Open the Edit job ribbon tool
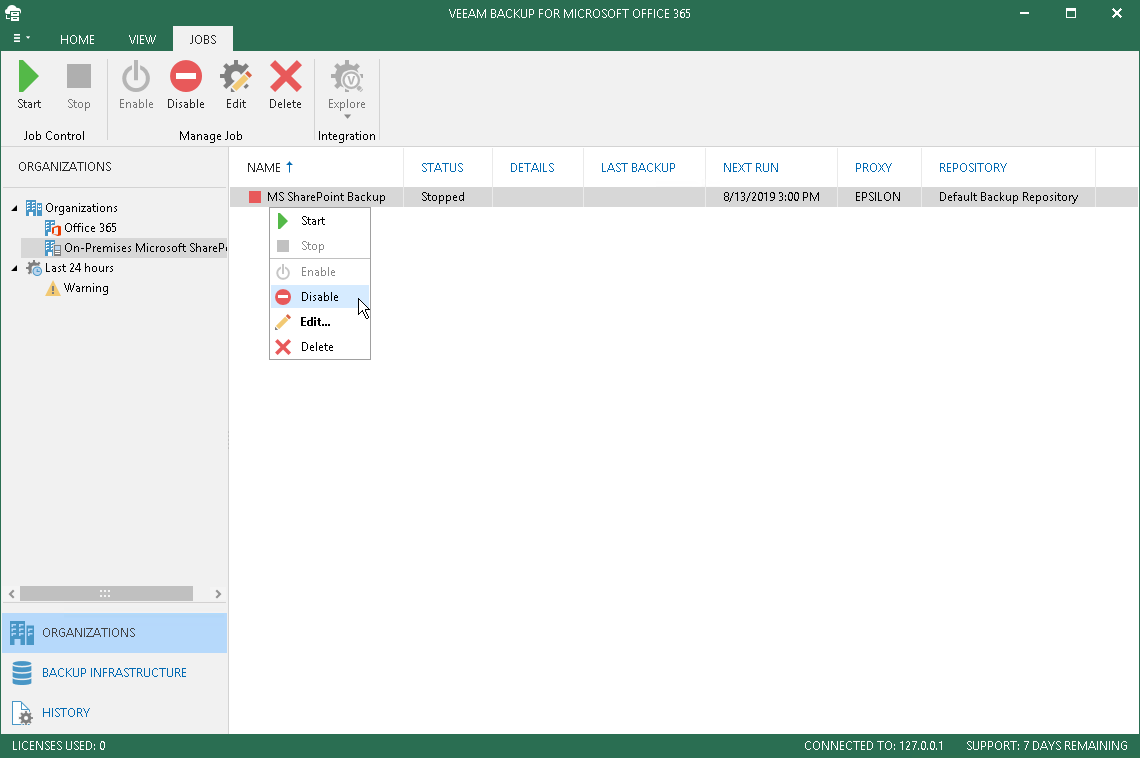Viewport: 1140px width, 758px height. pyautogui.click(x=236, y=86)
